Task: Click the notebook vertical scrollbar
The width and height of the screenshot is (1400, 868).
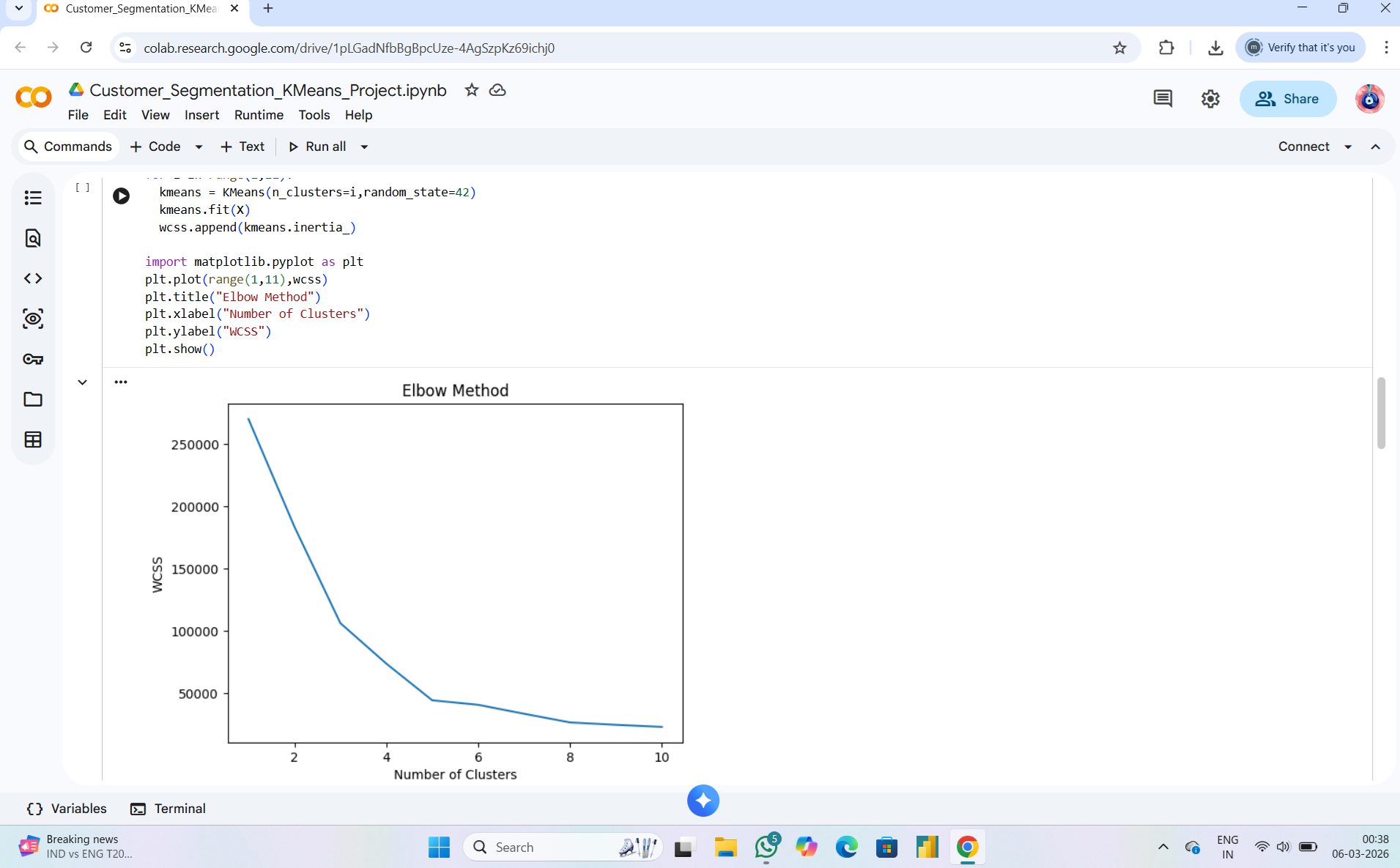Action: tap(1381, 412)
